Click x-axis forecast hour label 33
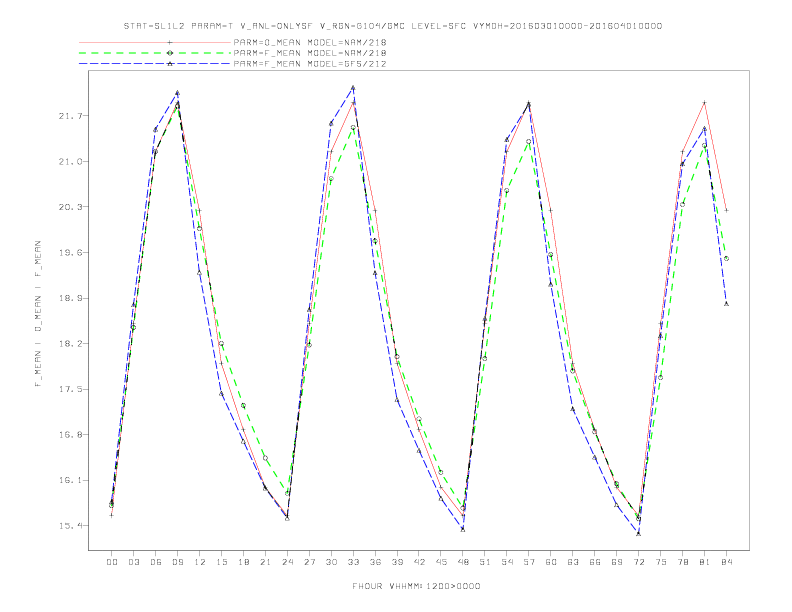The image size is (792, 612). click(353, 562)
